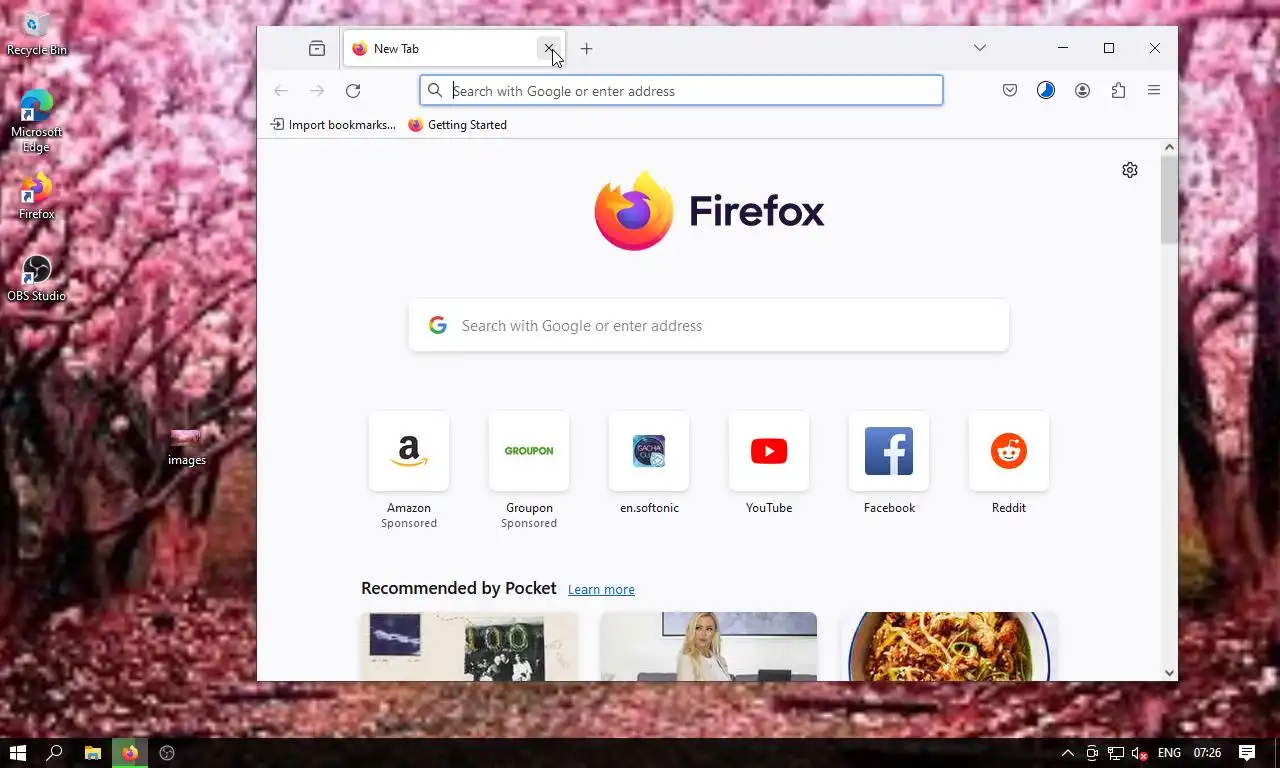Screen dimensions: 1280x768
Task: Open Firefox account icon
Action: 1082,91
